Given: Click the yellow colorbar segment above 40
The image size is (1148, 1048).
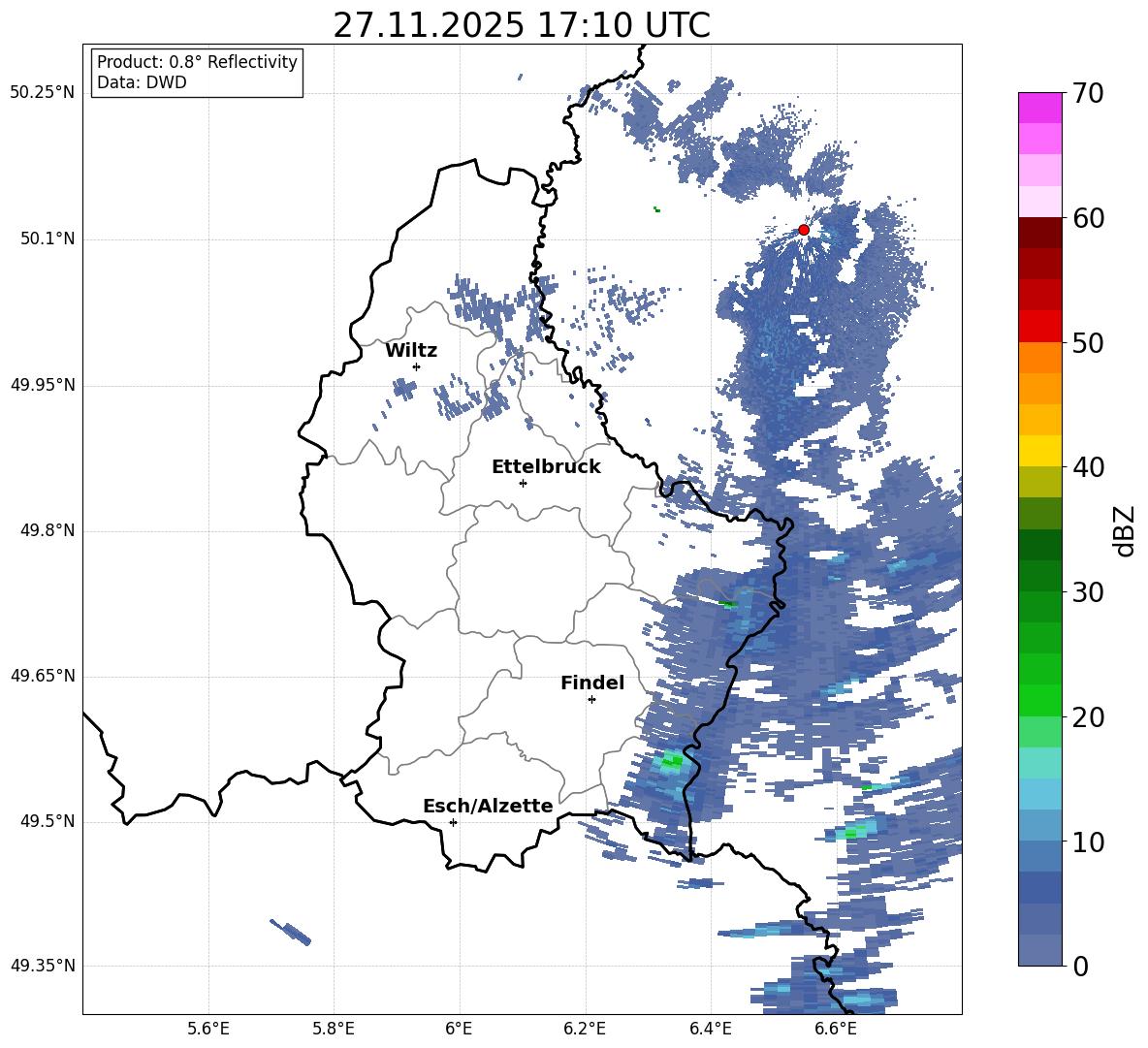Looking at the screenshot, I should click(1039, 451).
